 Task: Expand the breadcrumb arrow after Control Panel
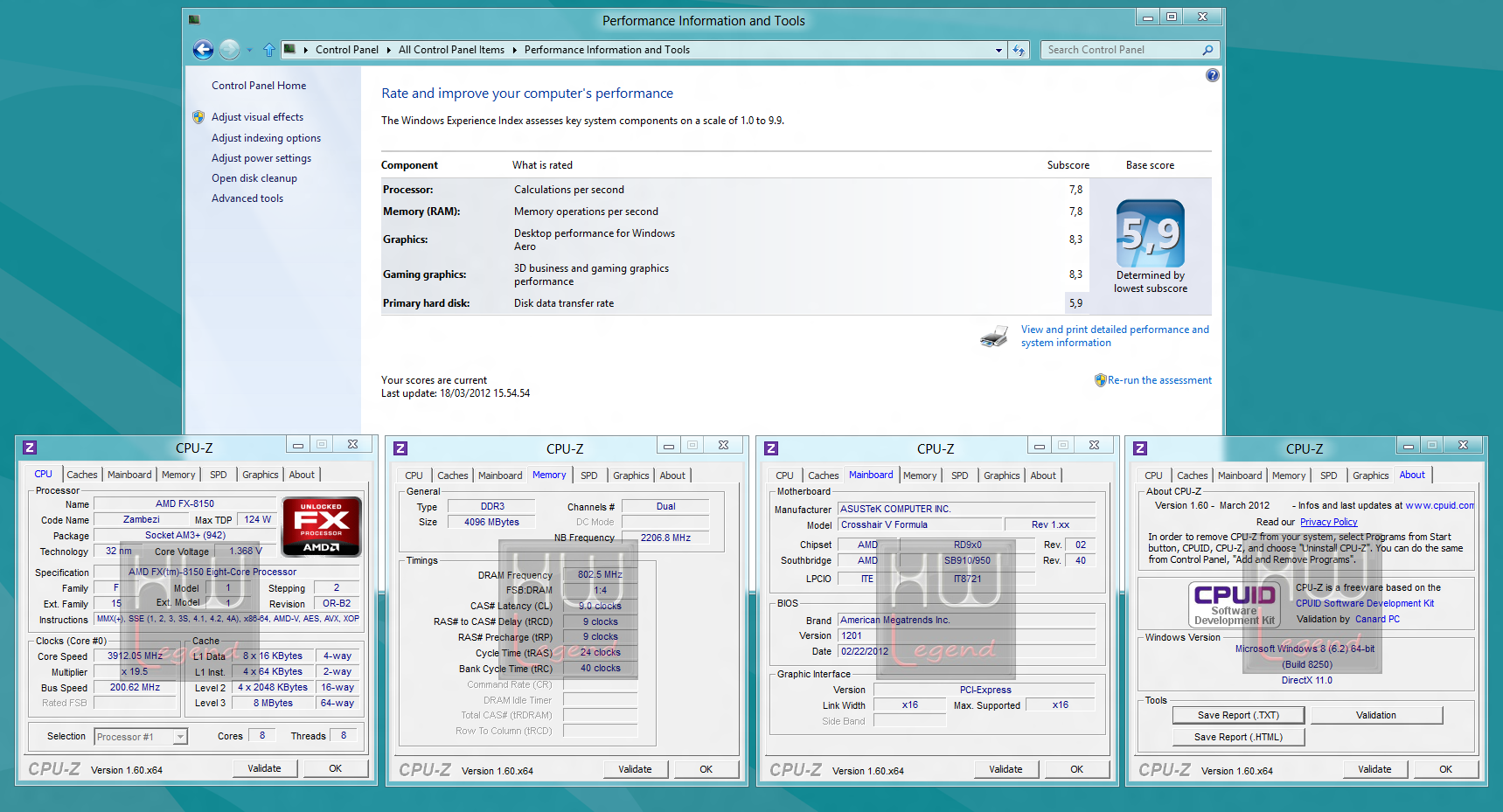click(388, 50)
